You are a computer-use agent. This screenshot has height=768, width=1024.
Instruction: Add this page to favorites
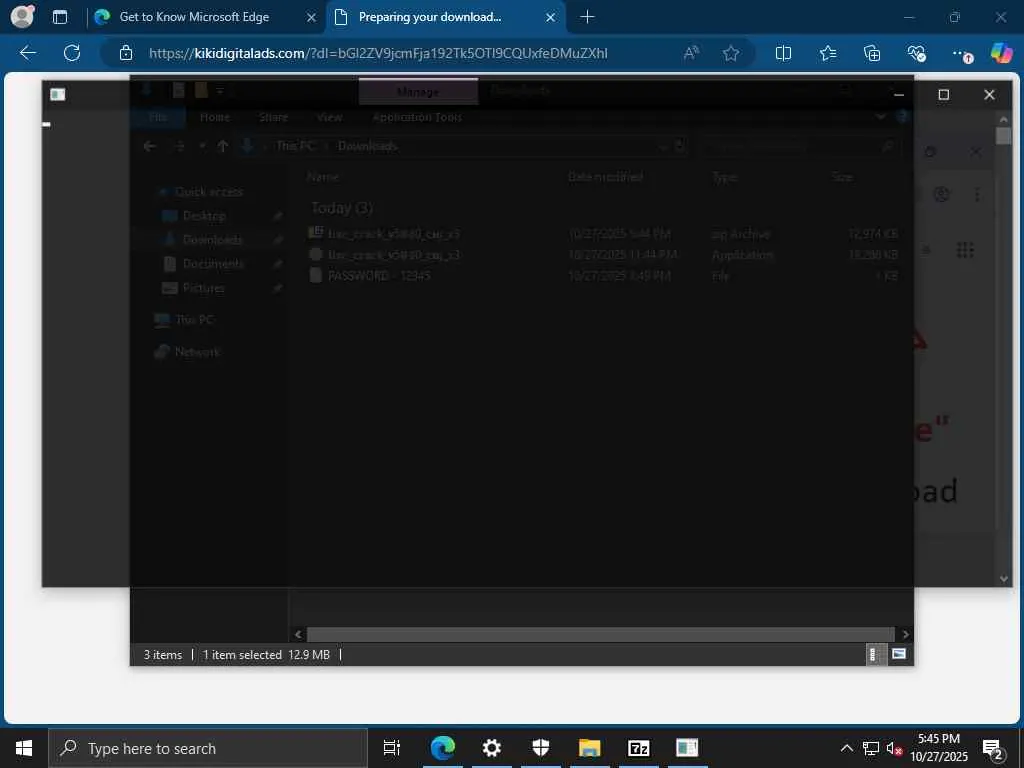tap(731, 53)
